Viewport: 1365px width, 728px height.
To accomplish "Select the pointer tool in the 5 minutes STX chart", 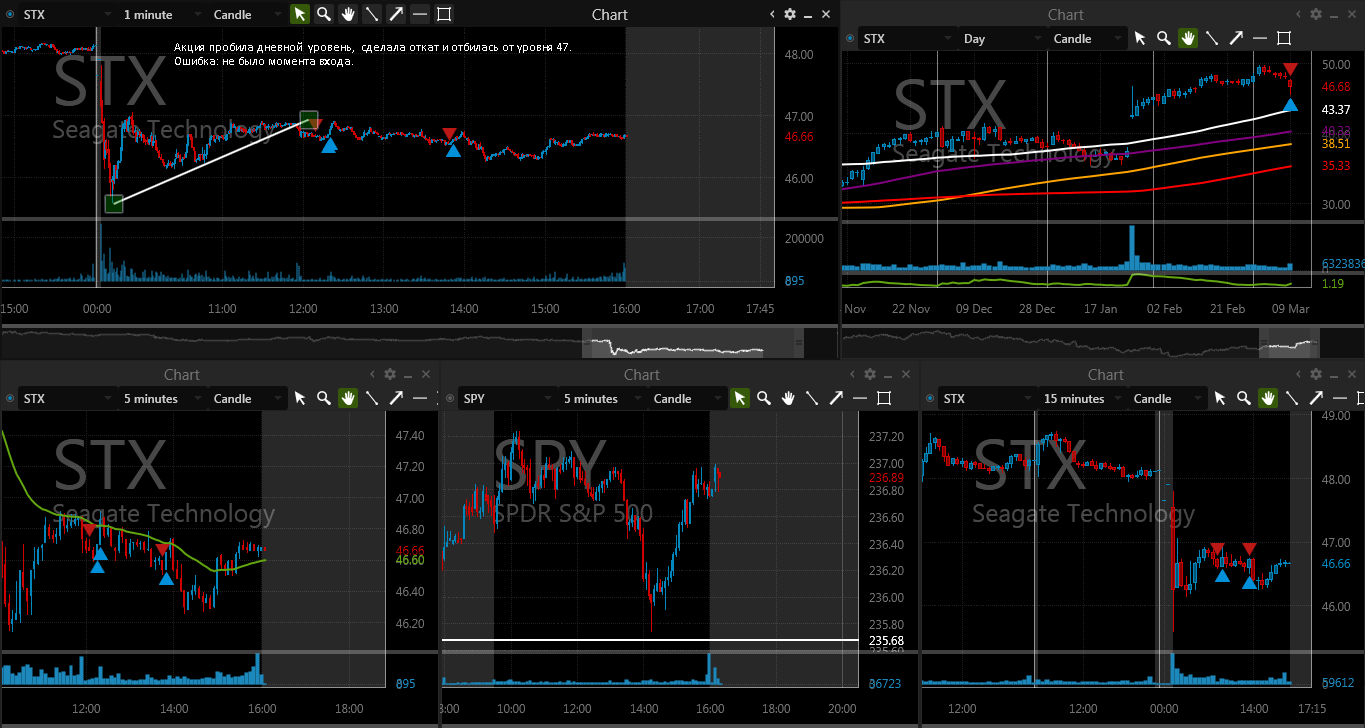I will pos(300,398).
